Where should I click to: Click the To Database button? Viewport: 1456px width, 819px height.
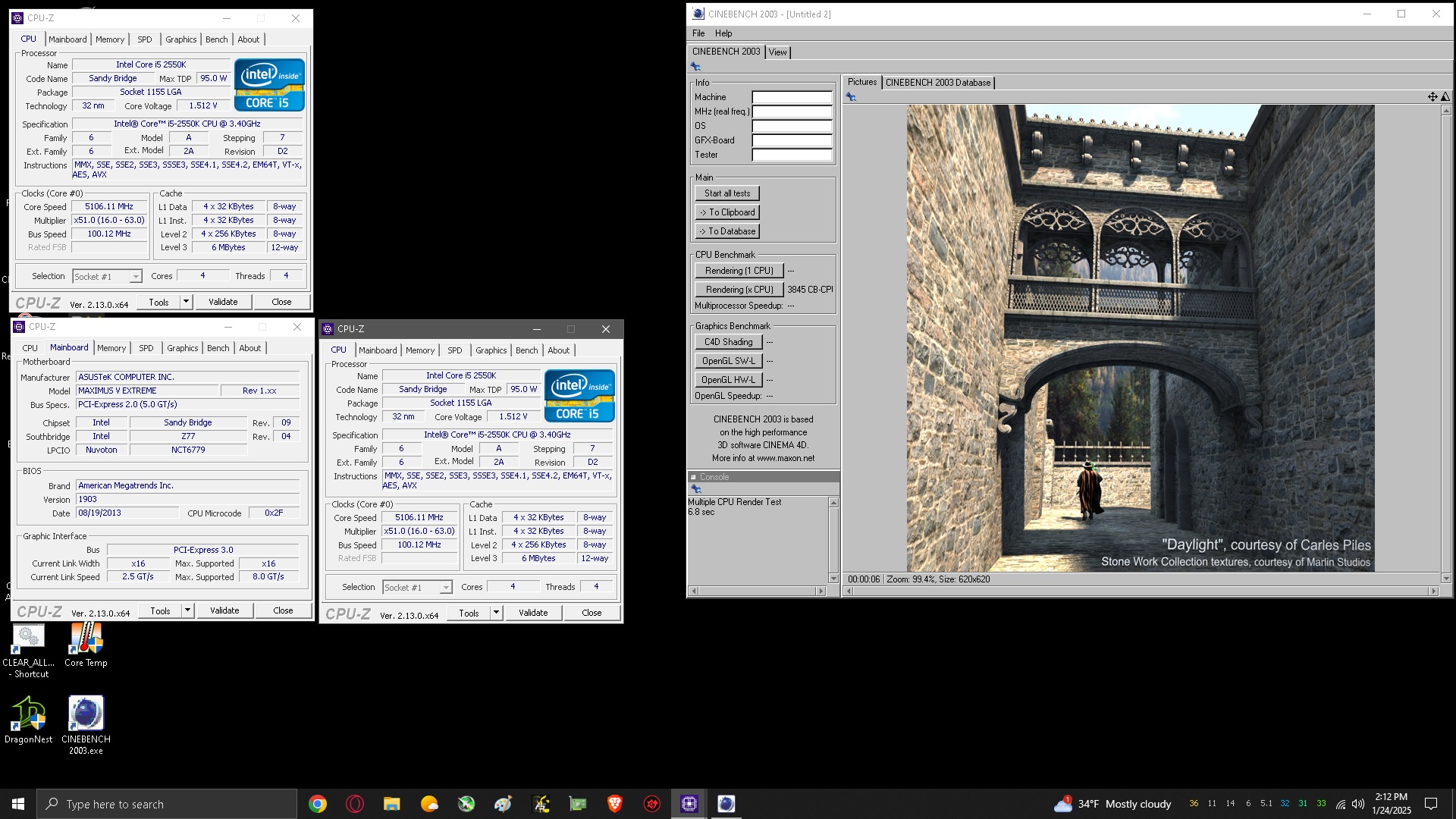[x=727, y=231]
